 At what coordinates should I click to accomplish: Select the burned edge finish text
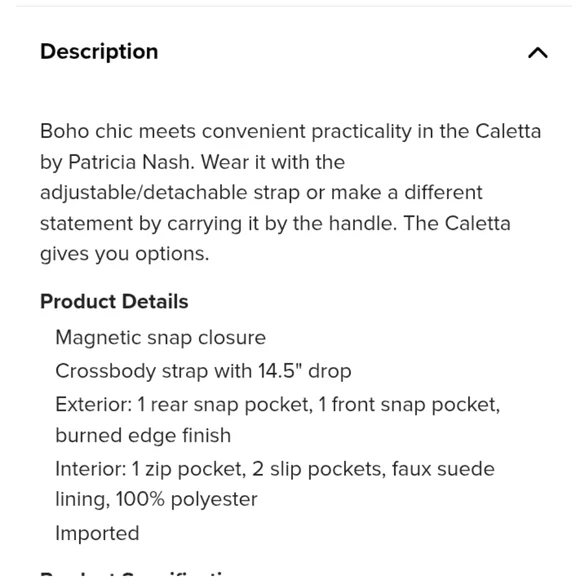click(x=143, y=435)
